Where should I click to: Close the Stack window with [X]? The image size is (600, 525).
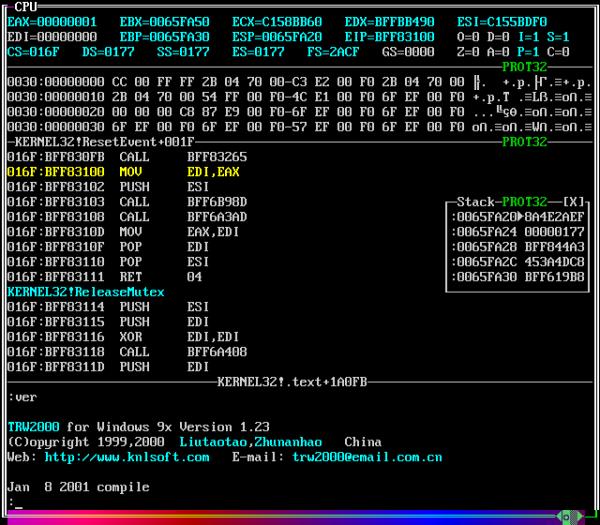(x=573, y=202)
